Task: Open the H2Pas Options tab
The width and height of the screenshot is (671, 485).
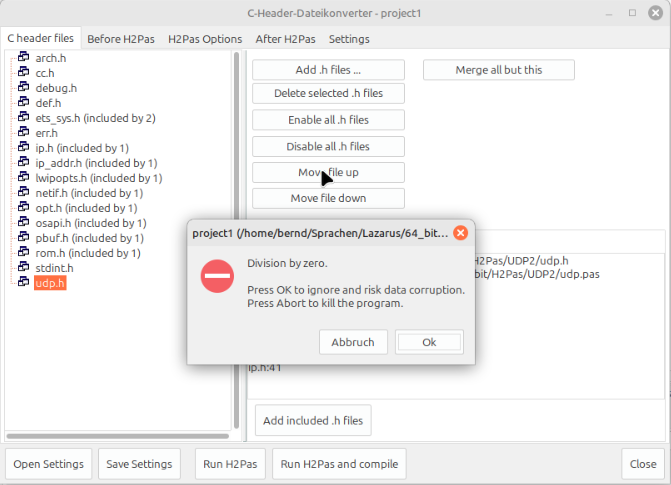Action: (x=205, y=39)
